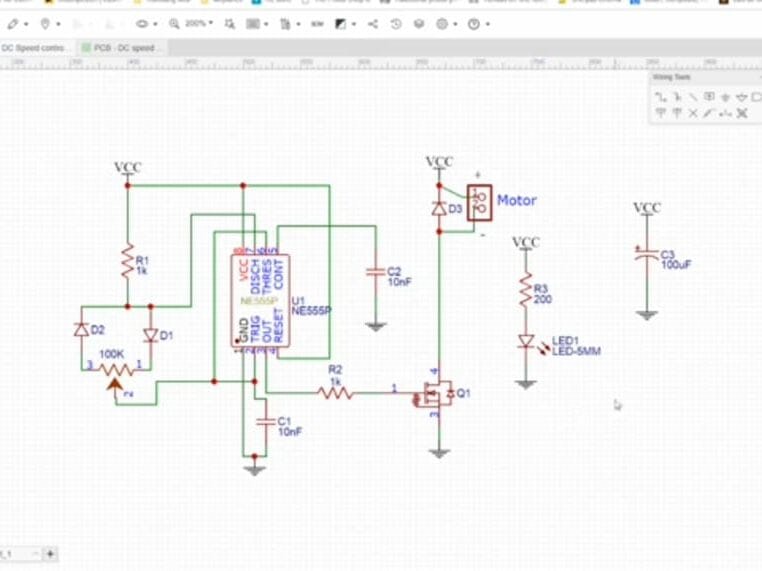Select the No Connect flag X tool
This screenshot has height=571, width=762.
coord(693,113)
